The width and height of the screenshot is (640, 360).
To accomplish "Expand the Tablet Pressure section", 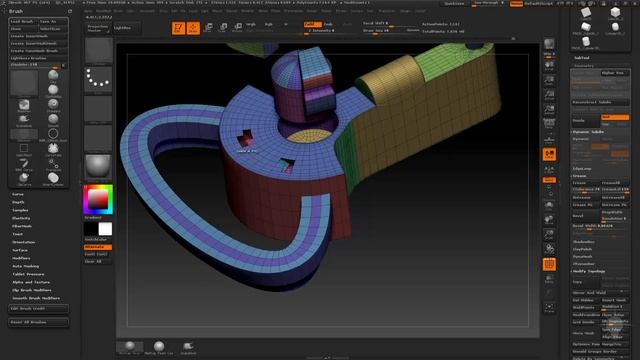I will coord(28,274).
